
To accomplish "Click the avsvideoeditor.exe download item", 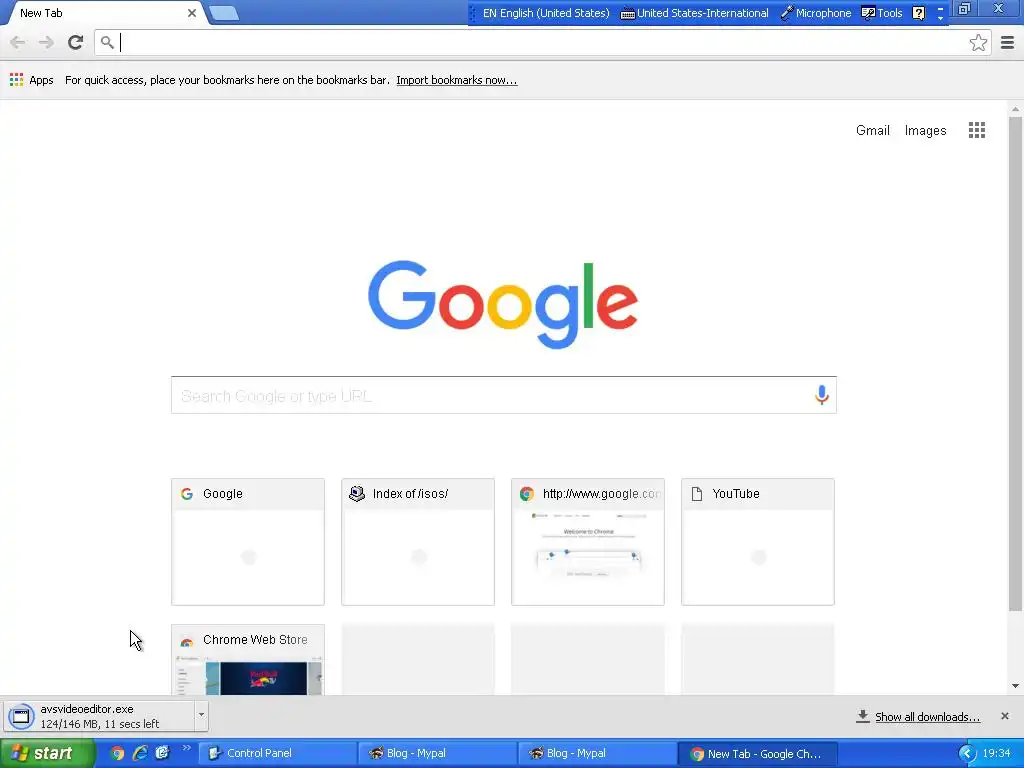I will click(99, 716).
